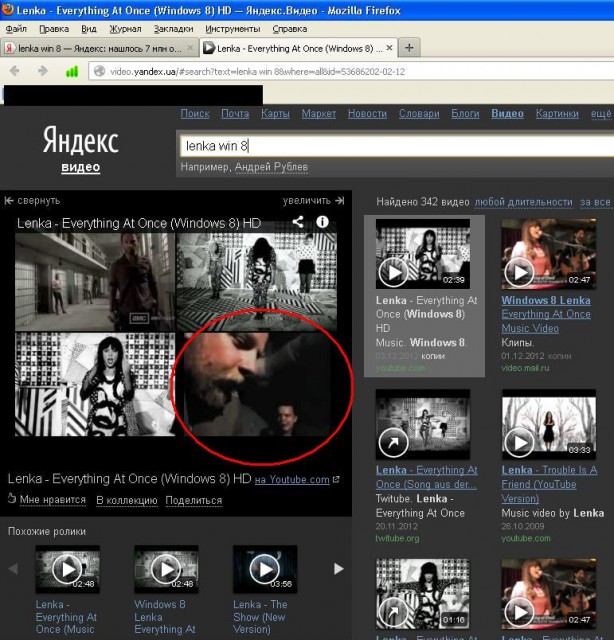Open the Правка menu
This screenshot has height=640, width=614.
(x=54, y=29)
